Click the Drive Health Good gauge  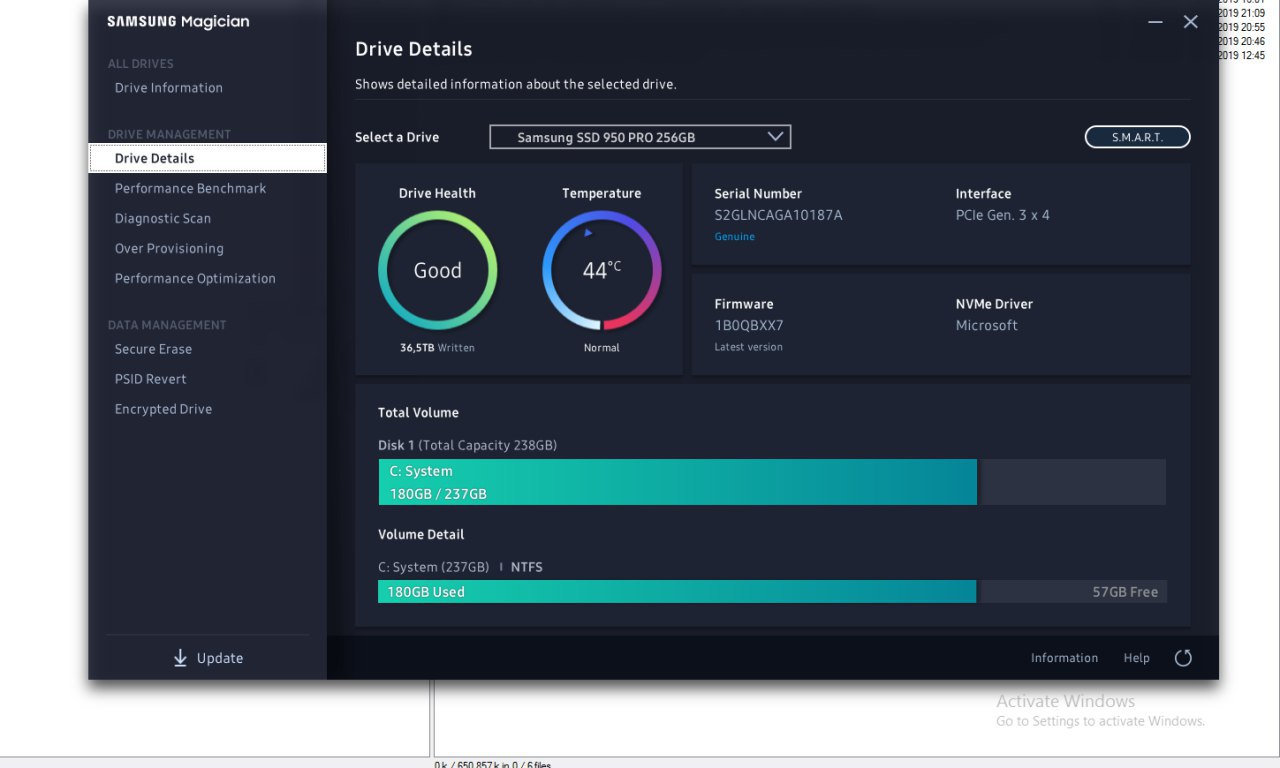[x=438, y=270]
